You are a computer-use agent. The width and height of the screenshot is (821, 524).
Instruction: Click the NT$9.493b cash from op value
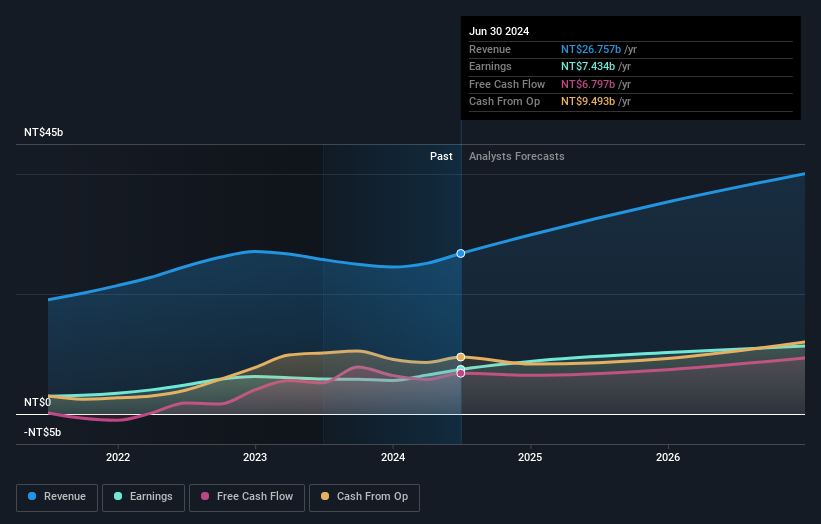point(587,102)
